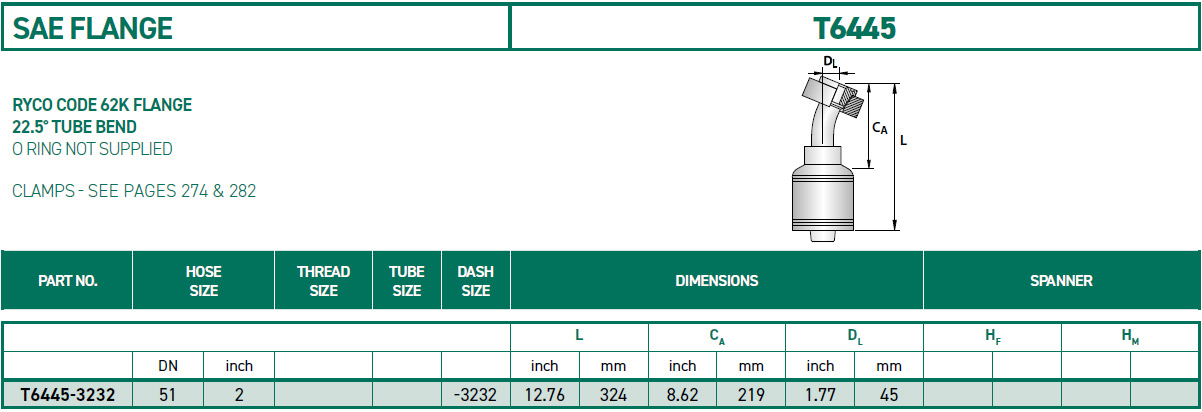
Task: Click 'RYCO CODE 62K FLANGE' text
Action: (102, 105)
